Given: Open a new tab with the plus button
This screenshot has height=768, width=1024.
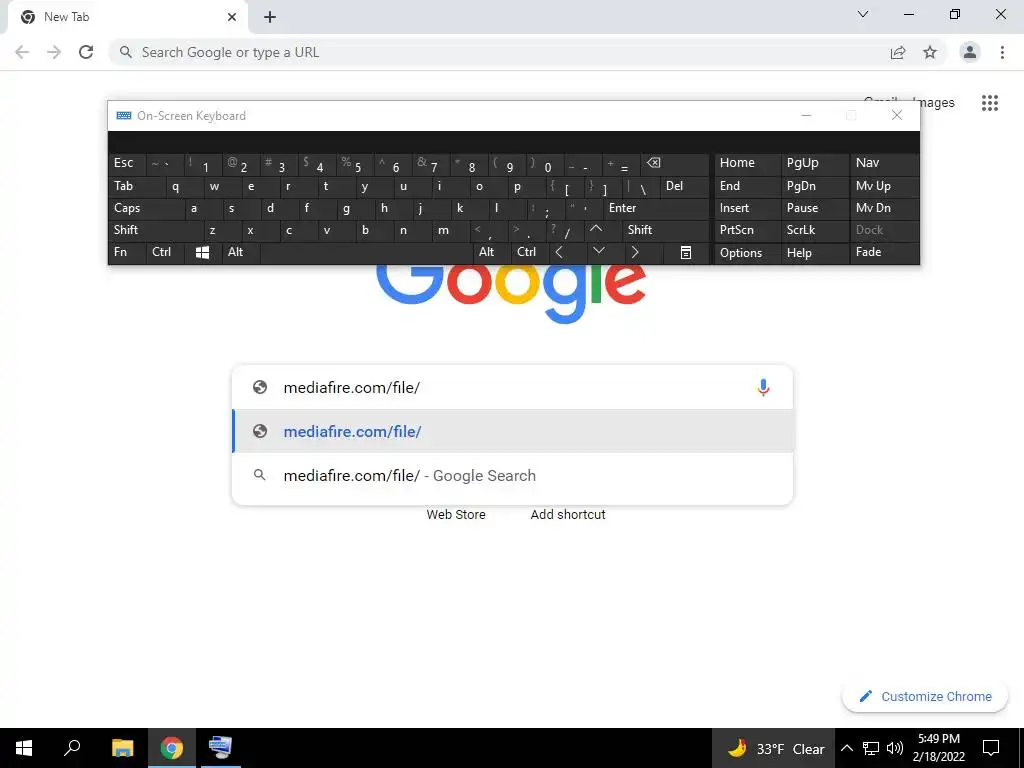Looking at the screenshot, I should (270, 17).
